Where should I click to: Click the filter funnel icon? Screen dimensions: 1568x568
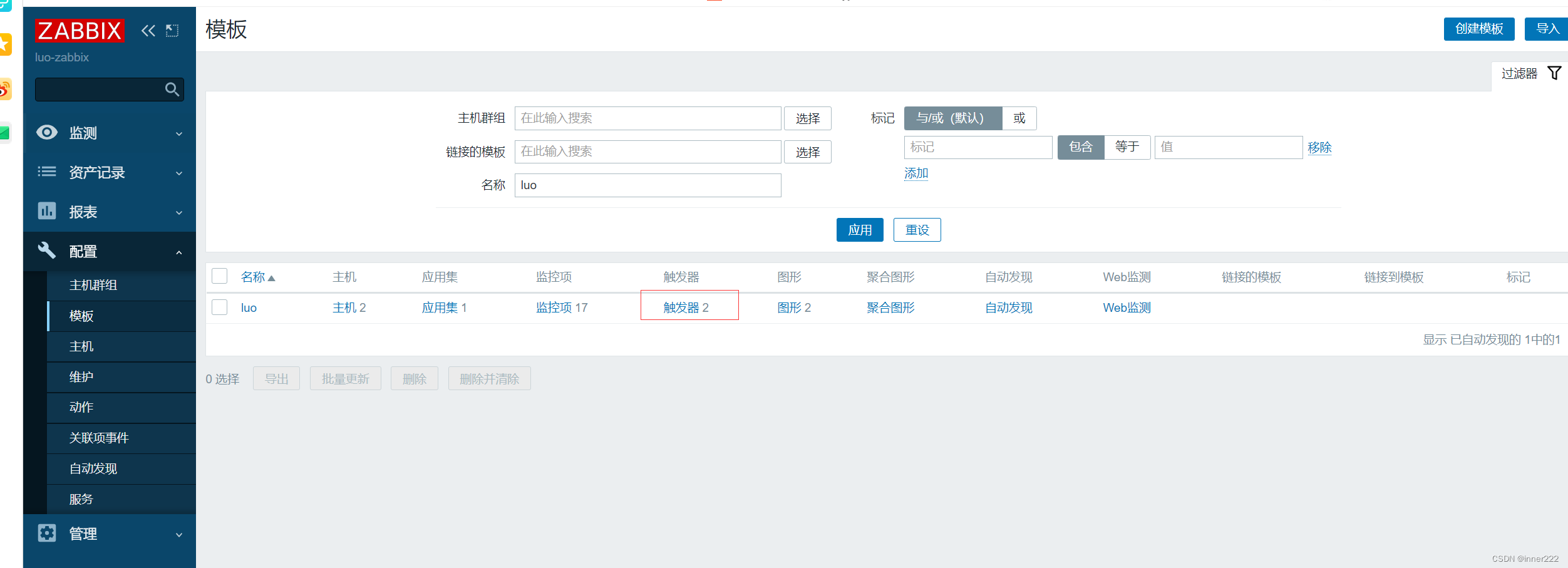1554,73
